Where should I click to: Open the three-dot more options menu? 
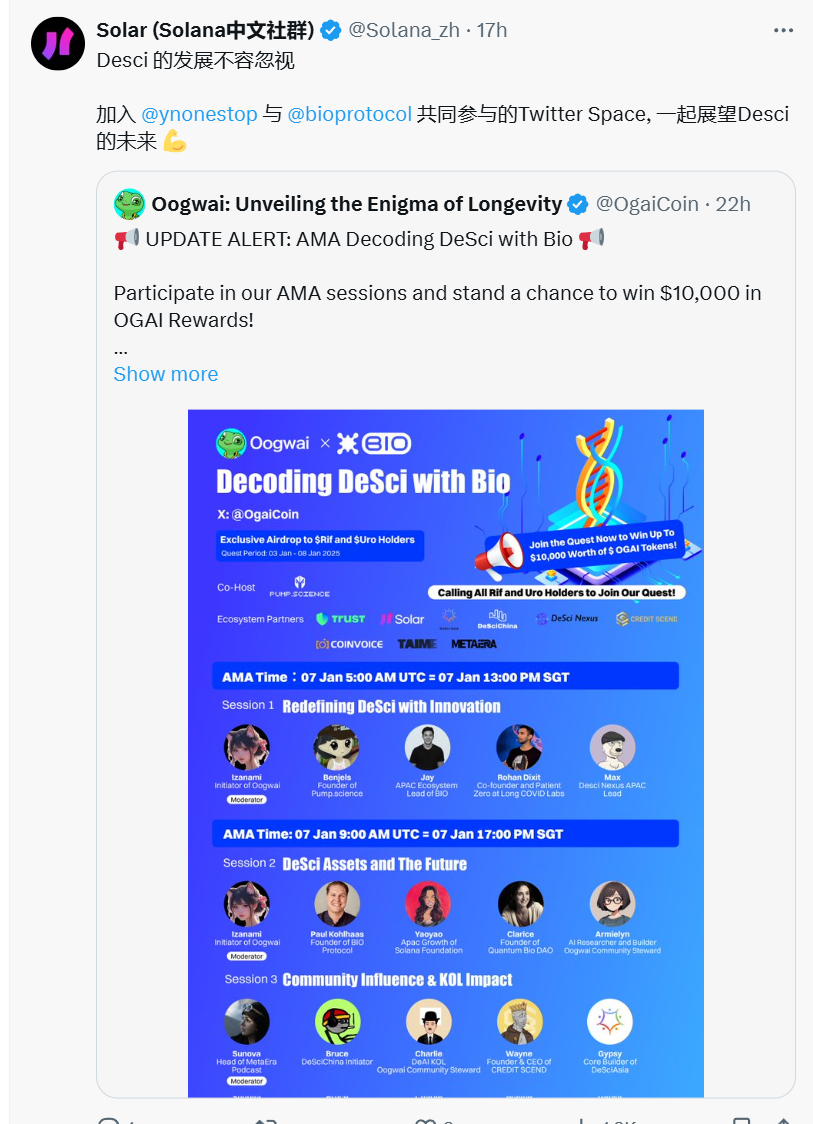pos(783,30)
